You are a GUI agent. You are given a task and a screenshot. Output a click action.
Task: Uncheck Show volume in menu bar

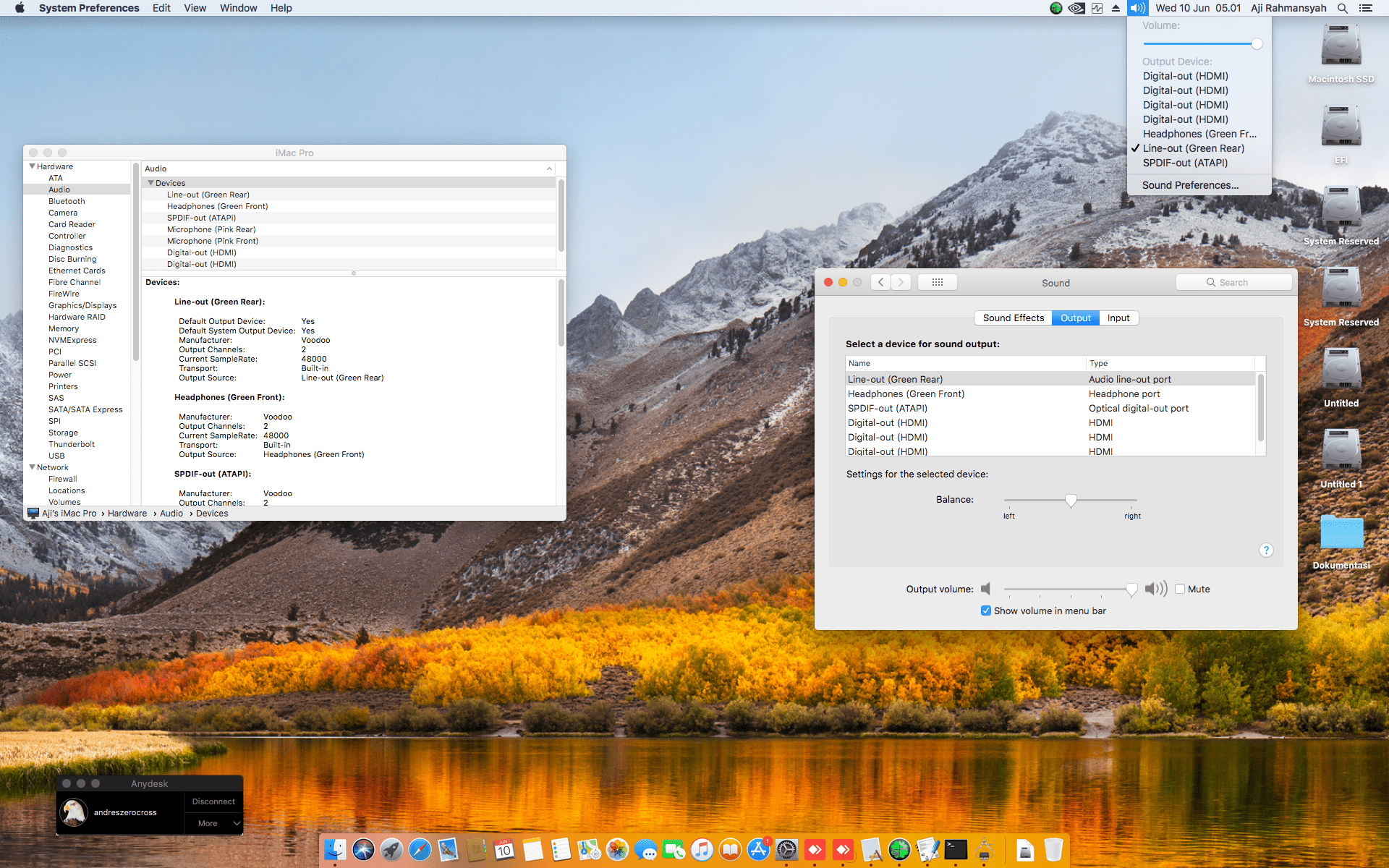pyautogui.click(x=985, y=610)
